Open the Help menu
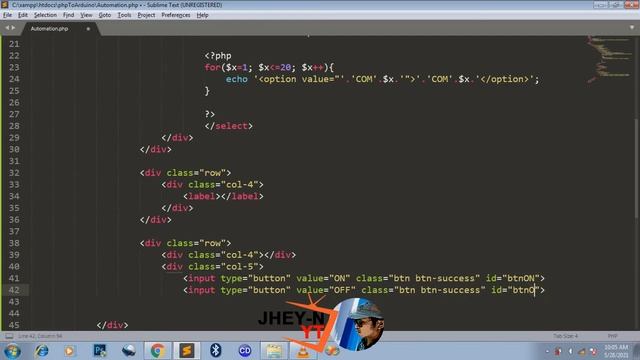640x360 pixels. (x=202, y=15)
